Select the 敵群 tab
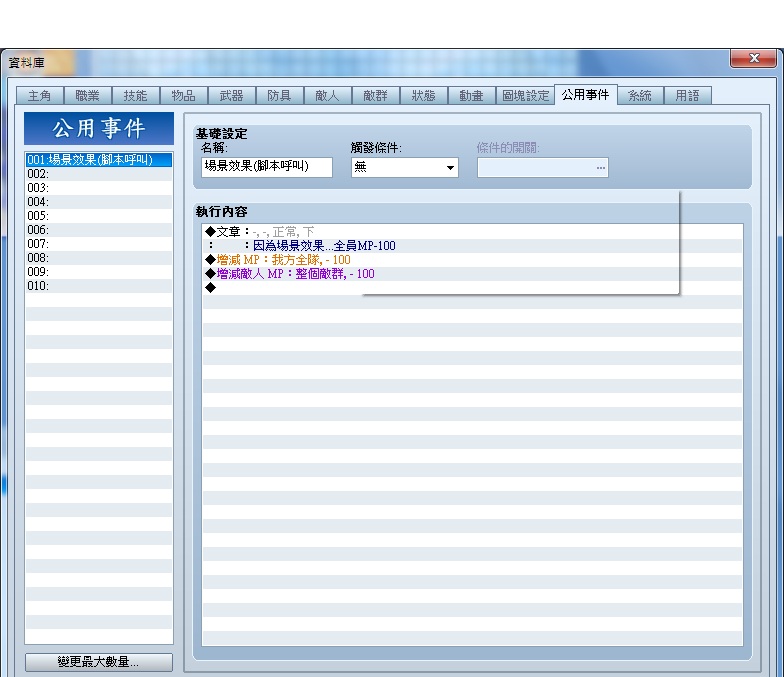The width and height of the screenshot is (784, 677). (x=376, y=95)
